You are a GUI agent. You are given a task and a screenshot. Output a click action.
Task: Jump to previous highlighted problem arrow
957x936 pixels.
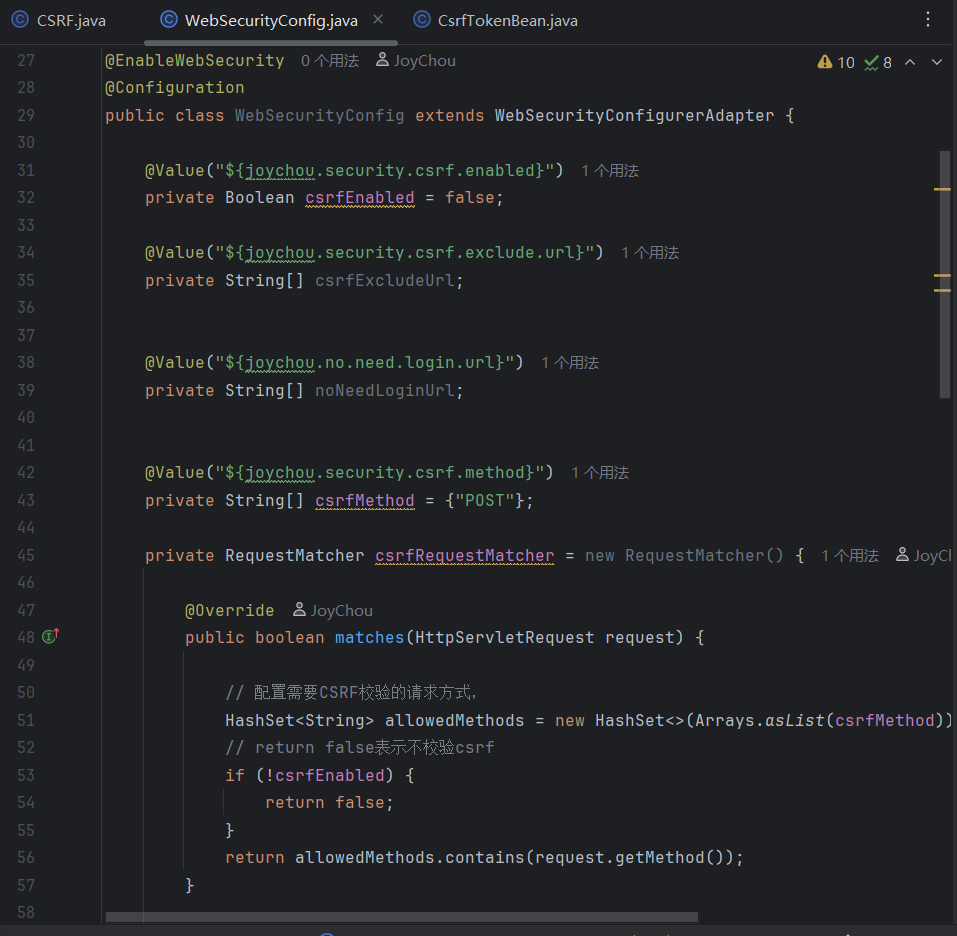point(910,62)
